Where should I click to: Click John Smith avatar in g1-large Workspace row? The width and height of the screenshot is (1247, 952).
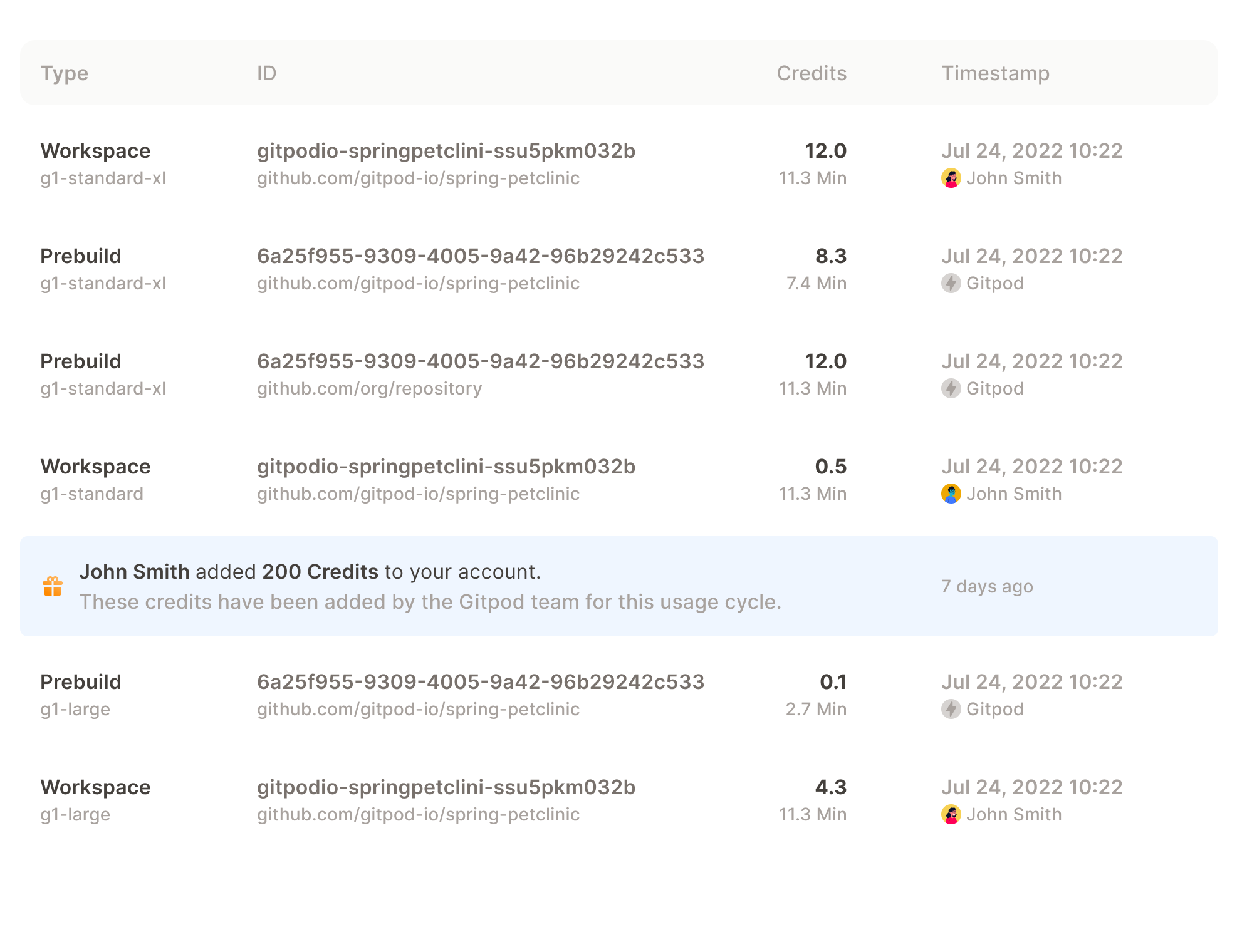coord(951,815)
